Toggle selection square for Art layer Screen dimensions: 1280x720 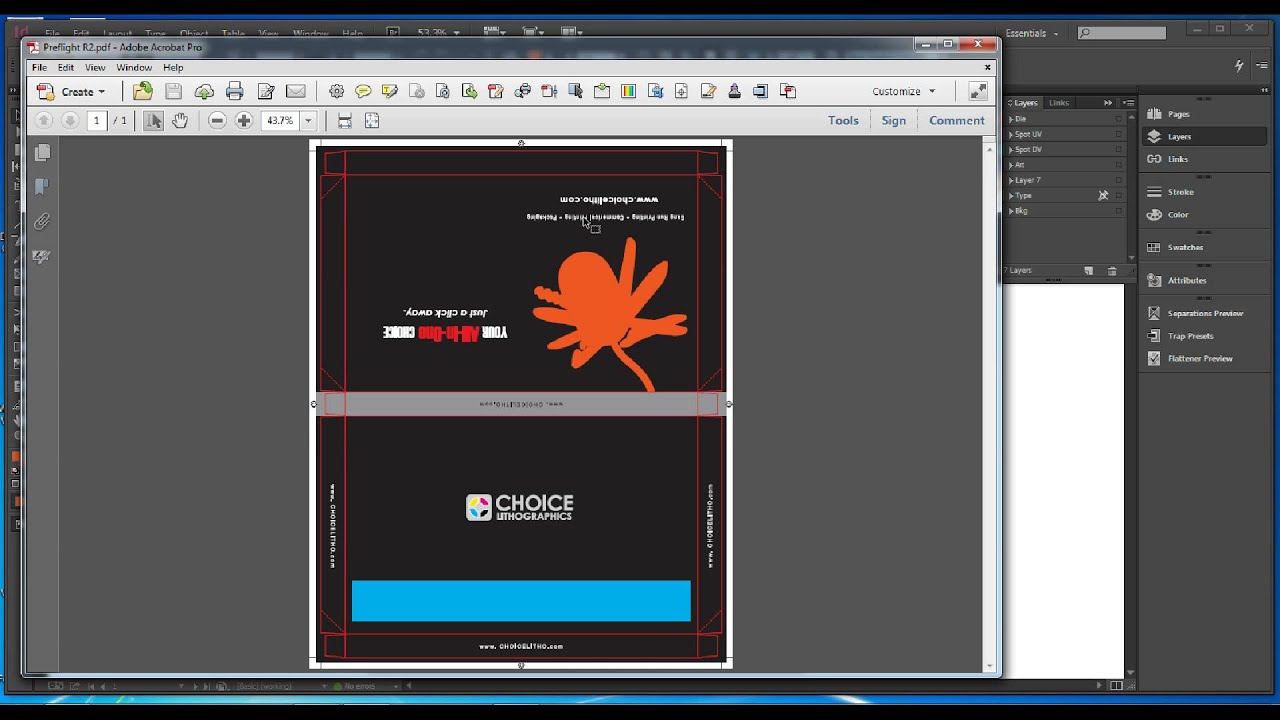(1119, 165)
